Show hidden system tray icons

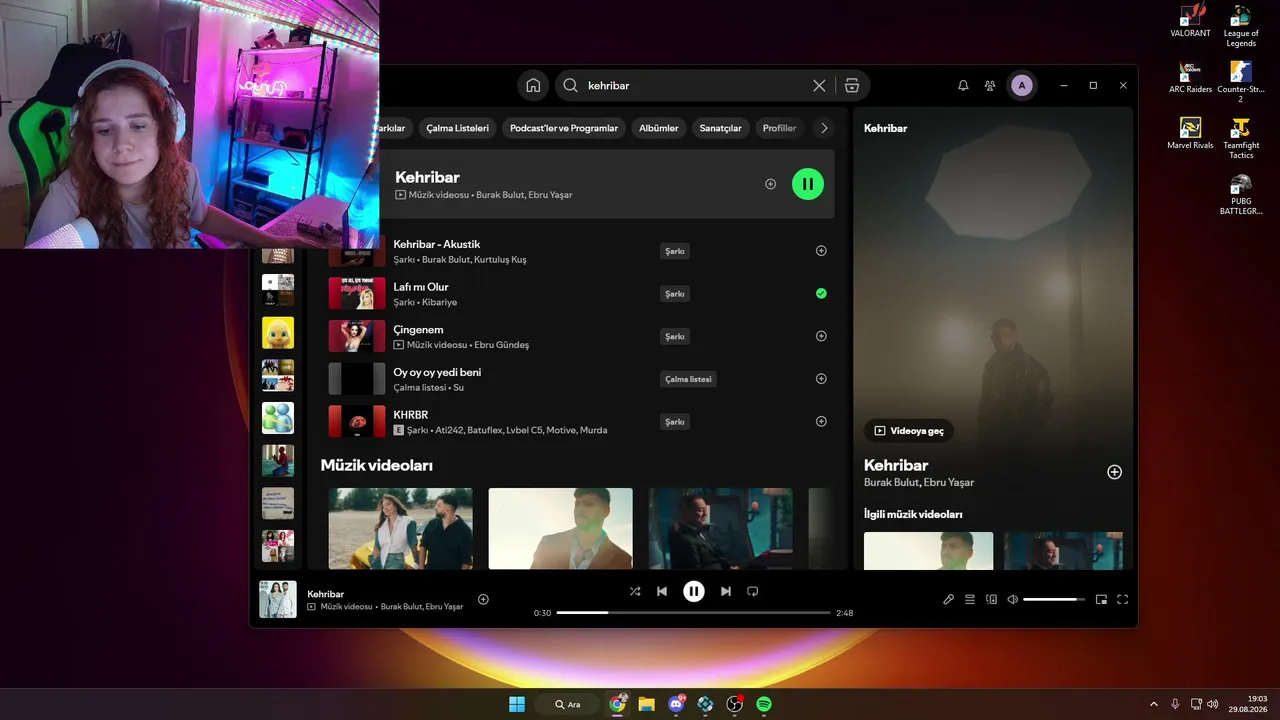pyautogui.click(x=1153, y=704)
